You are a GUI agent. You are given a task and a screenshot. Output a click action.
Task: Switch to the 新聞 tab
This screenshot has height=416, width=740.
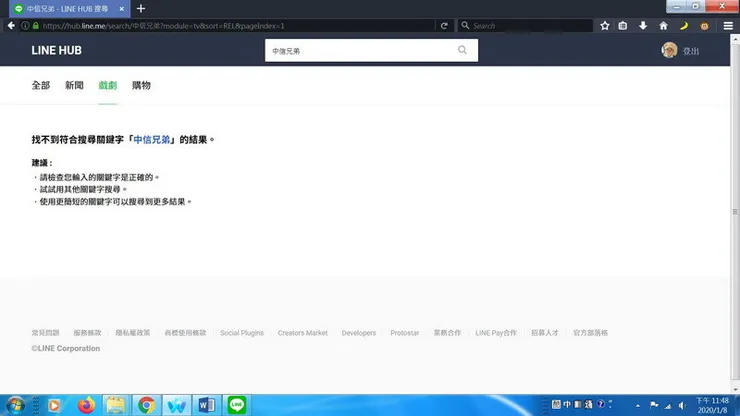pos(74,85)
